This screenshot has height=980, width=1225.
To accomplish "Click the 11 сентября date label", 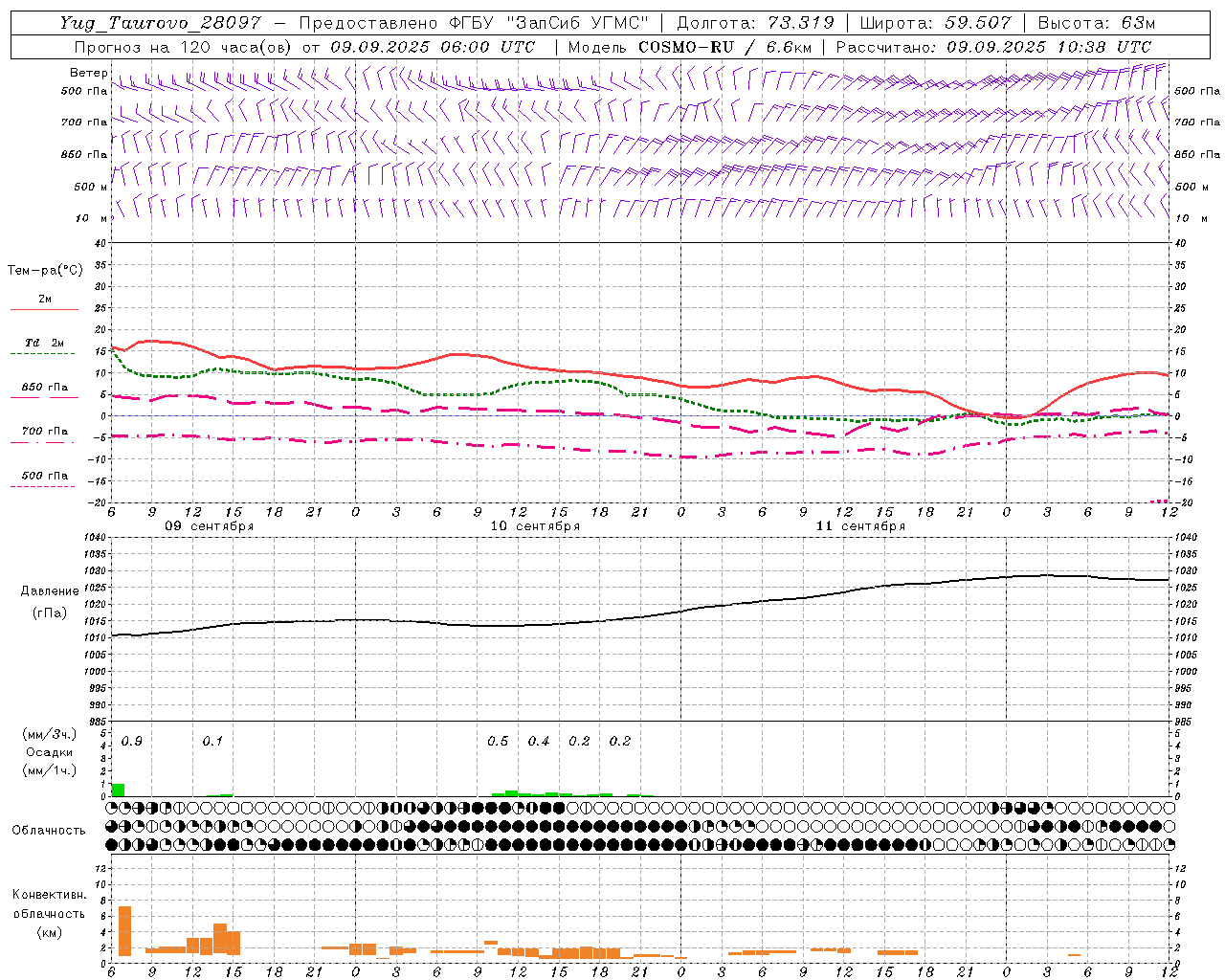I will [860, 525].
